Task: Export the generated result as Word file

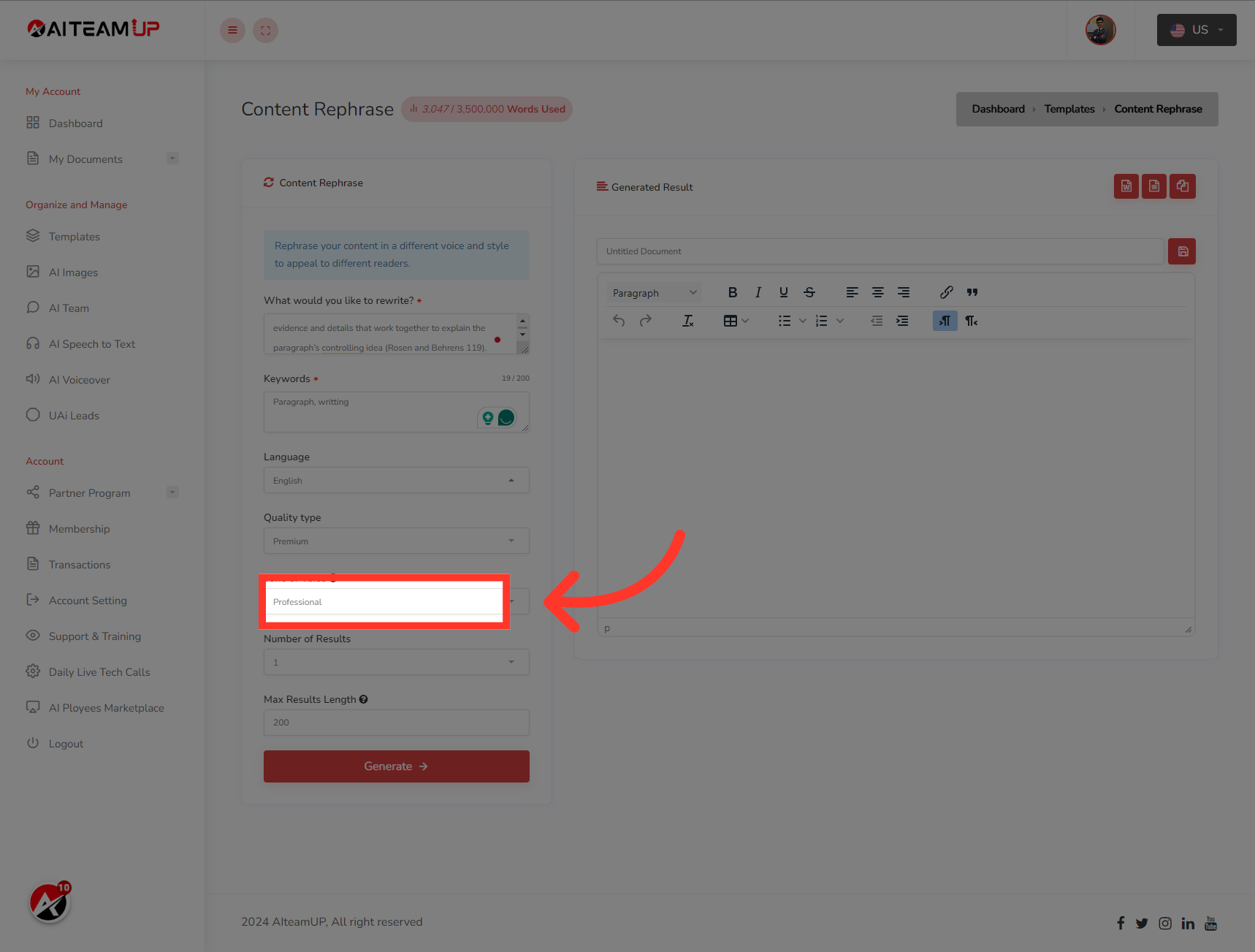Action: click(1126, 186)
